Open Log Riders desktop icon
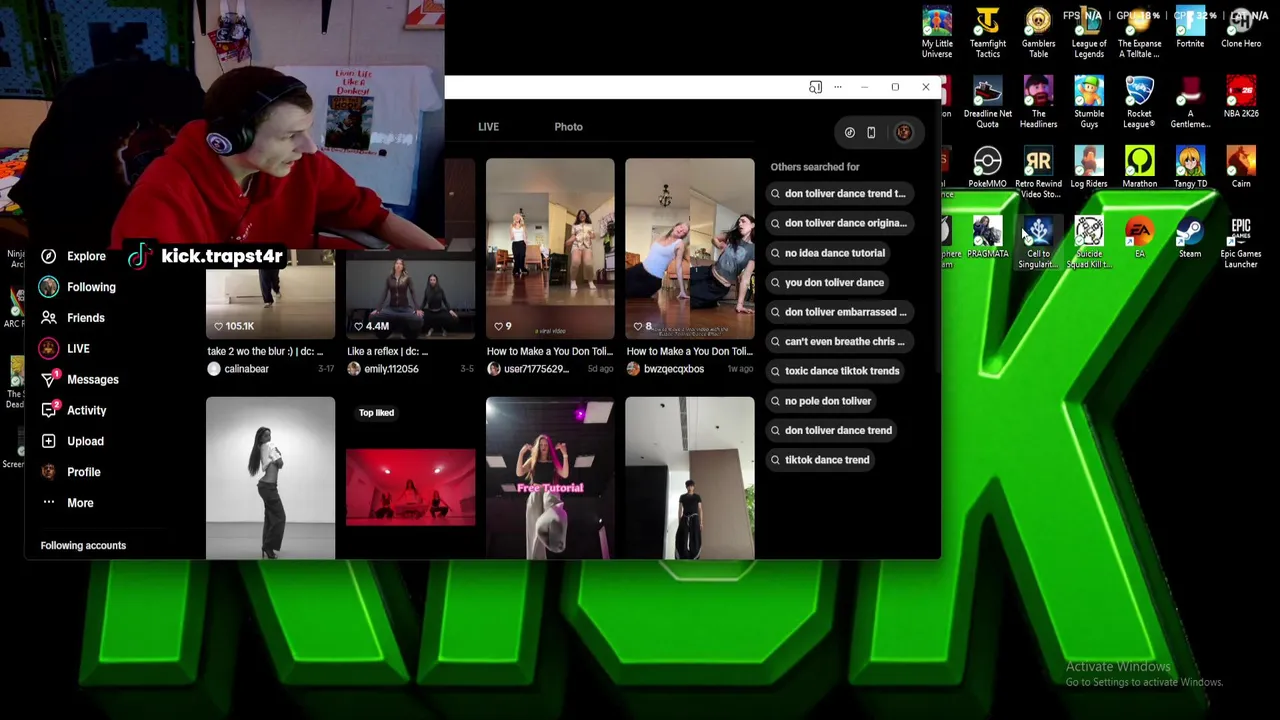 click(1089, 168)
